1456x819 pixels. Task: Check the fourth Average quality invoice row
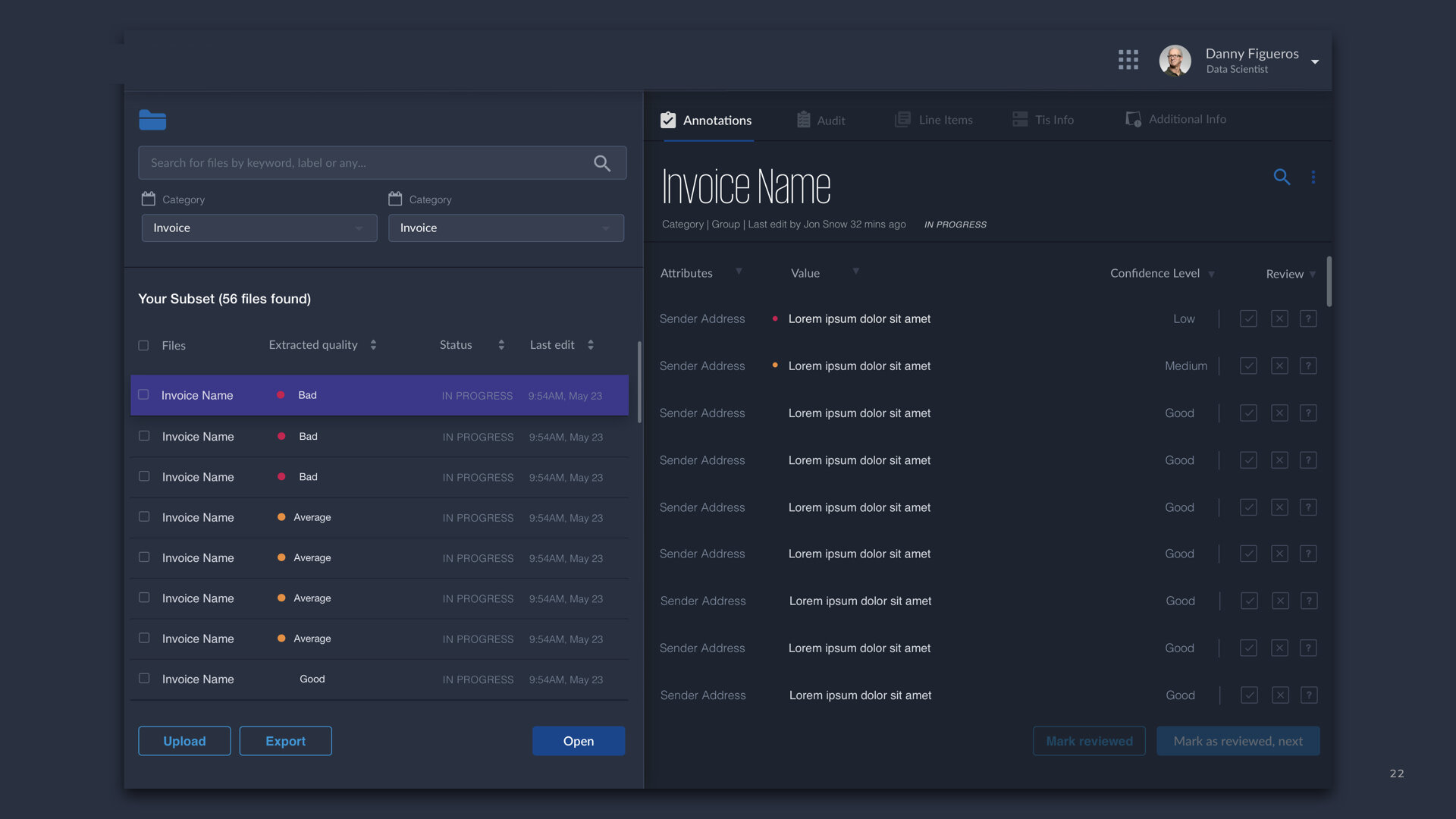tap(144, 638)
